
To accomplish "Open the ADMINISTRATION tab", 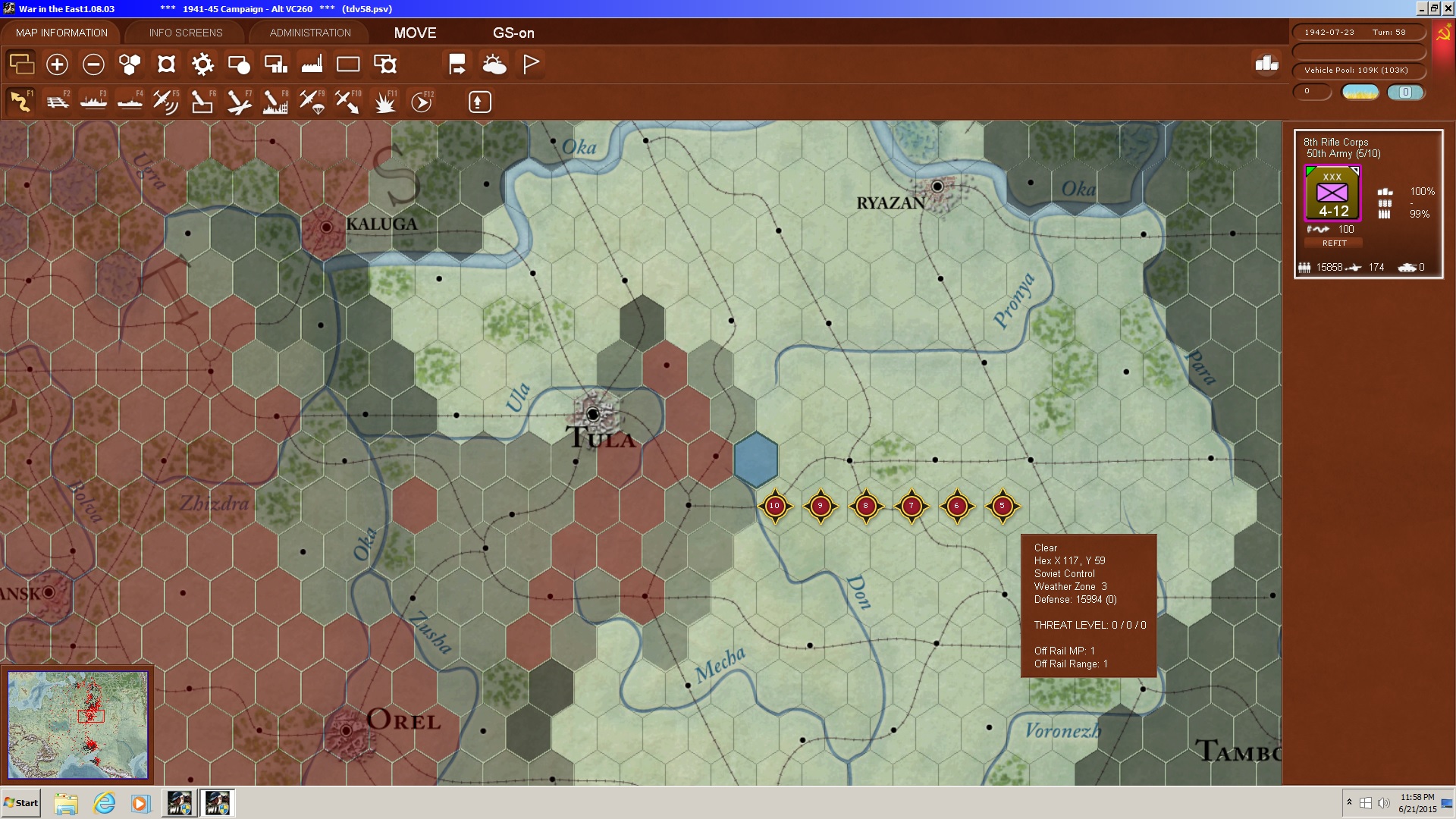I will tap(310, 33).
